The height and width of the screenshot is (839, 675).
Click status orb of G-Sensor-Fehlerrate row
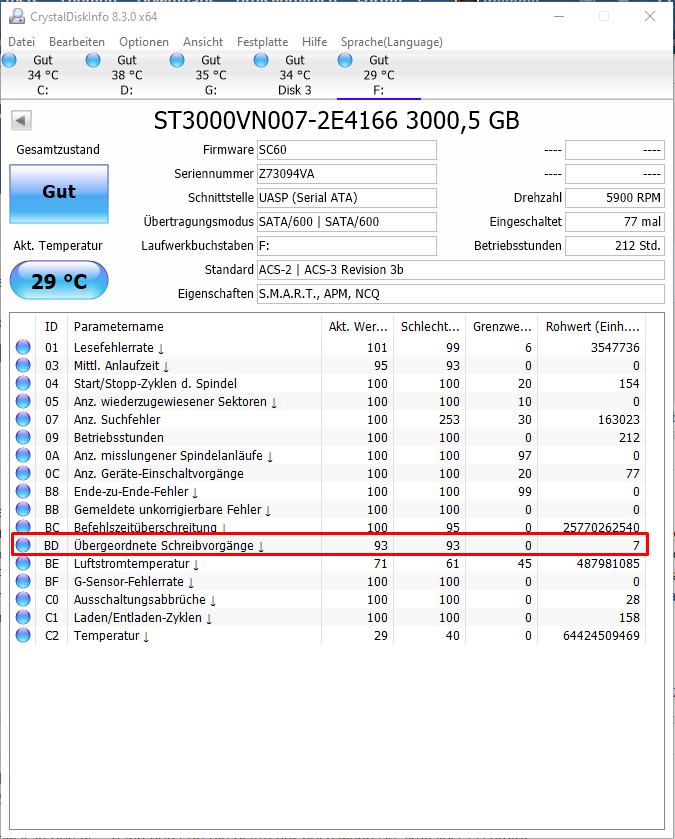coord(23,582)
